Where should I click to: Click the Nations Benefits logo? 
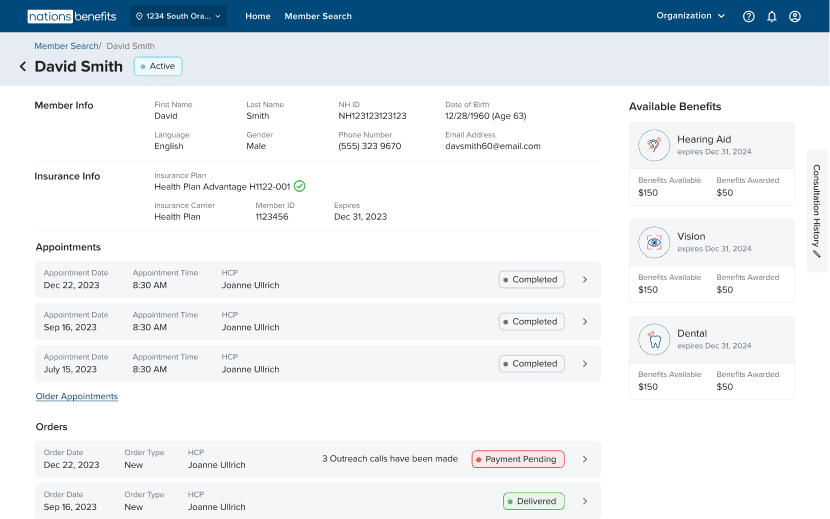pyautogui.click(x=72, y=16)
